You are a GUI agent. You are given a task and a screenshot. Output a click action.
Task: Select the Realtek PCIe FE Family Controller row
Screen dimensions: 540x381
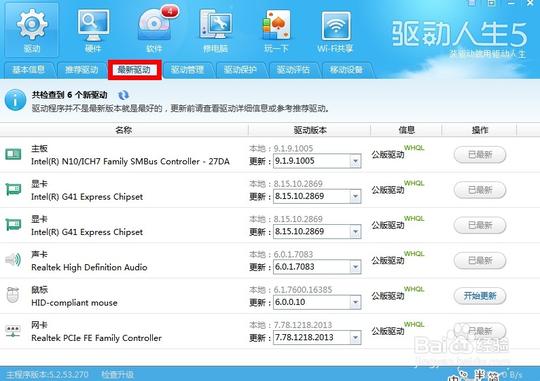click(x=270, y=331)
